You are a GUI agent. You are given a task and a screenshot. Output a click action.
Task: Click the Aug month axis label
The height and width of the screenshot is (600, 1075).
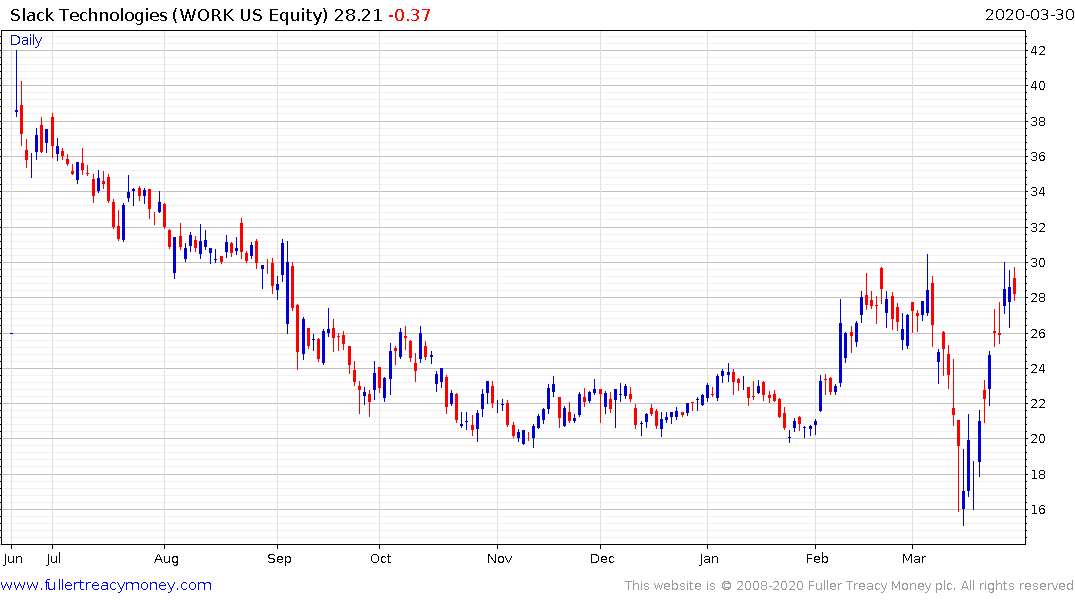166,559
